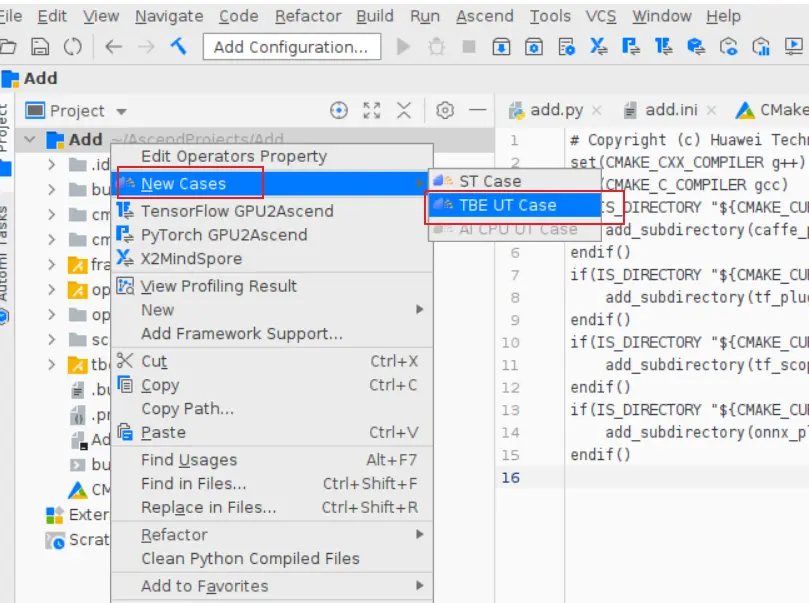
Task: Click the Forward navigation arrow
Action: click(x=146, y=47)
